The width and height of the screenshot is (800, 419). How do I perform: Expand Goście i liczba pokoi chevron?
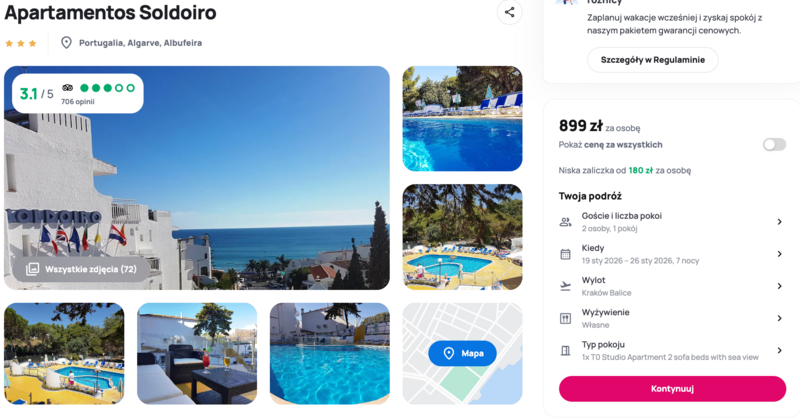[779, 222]
